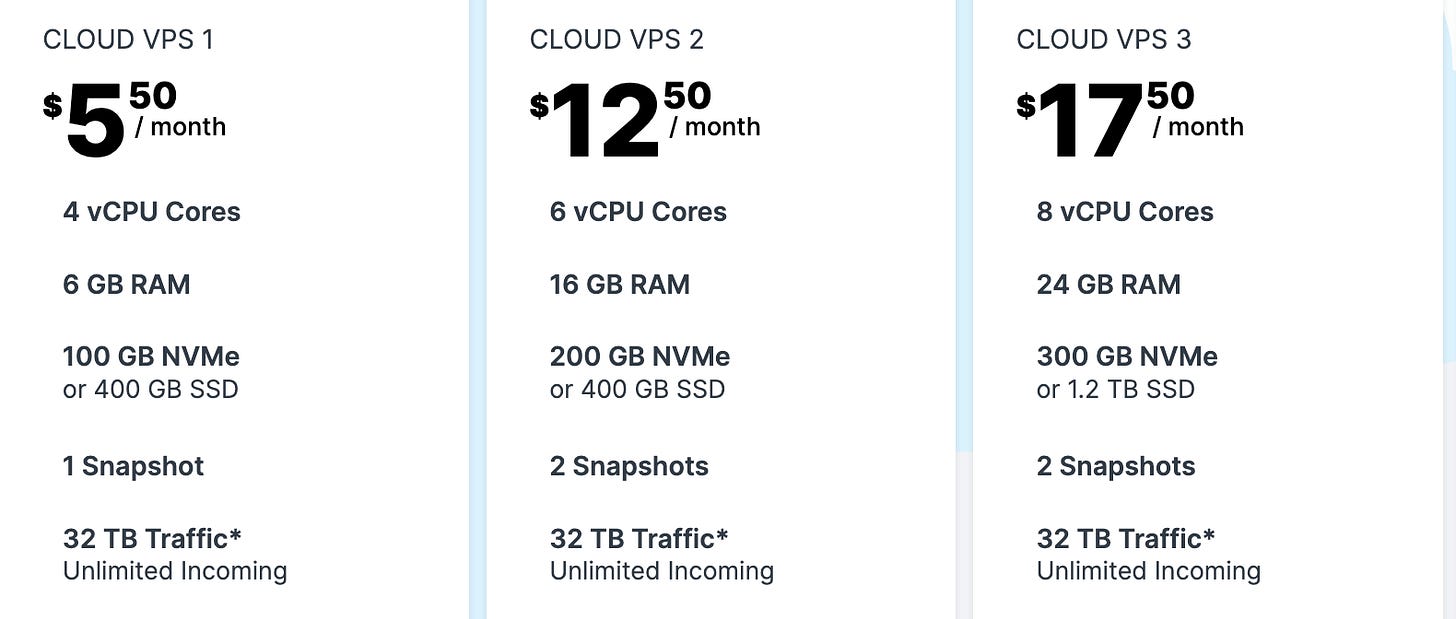1456x619 pixels.
Task: Select the $17.50 per month price
Action: pos(1130,120)
